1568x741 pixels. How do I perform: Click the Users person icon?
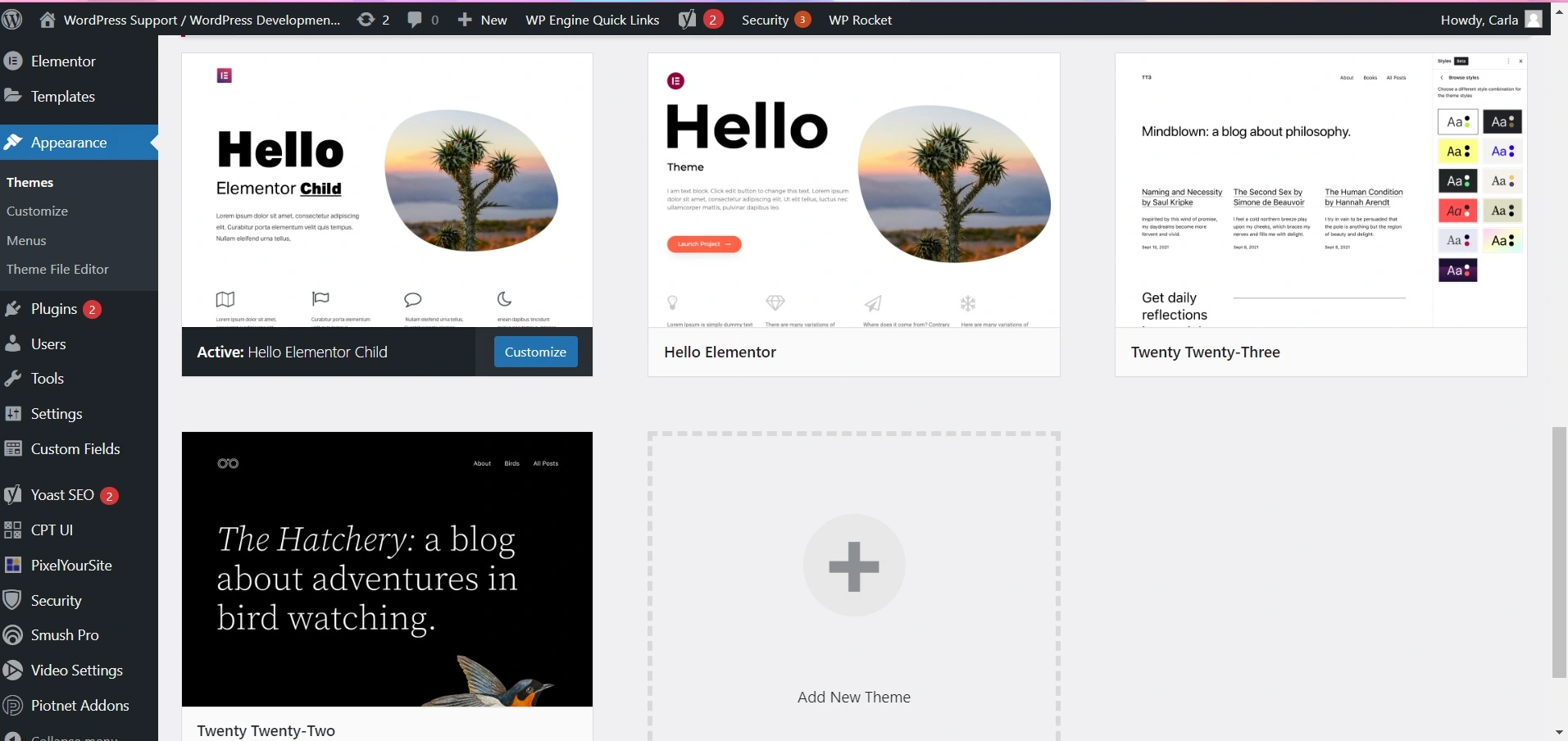click(12, 343)
